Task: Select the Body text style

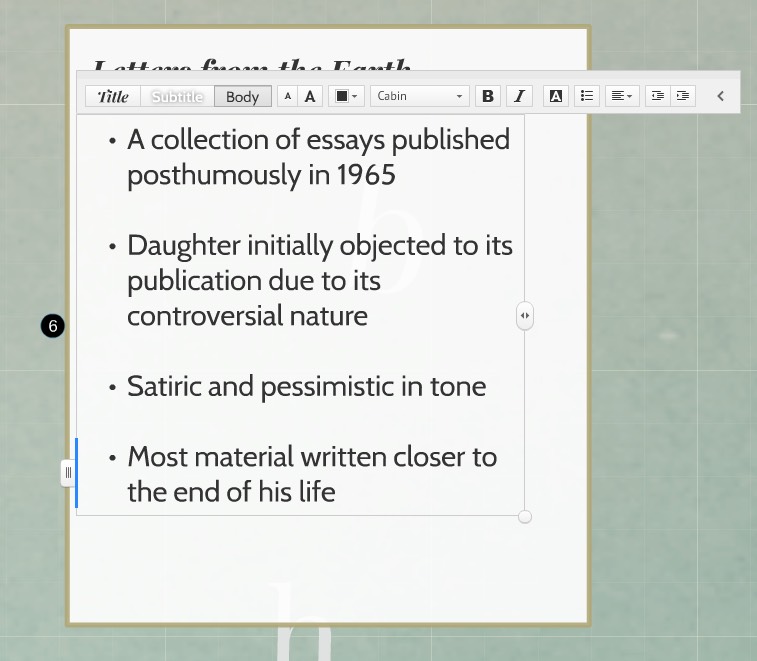Action: click(x=242, y=97)
